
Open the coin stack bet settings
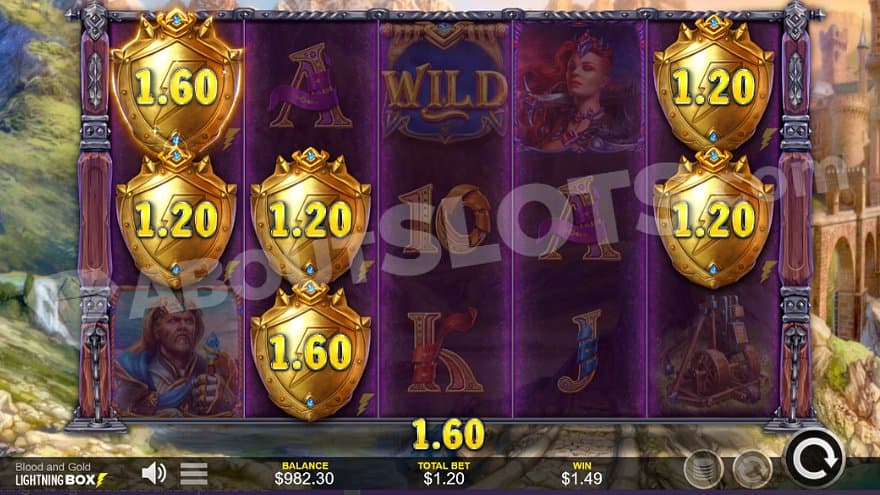pos(703,469)
